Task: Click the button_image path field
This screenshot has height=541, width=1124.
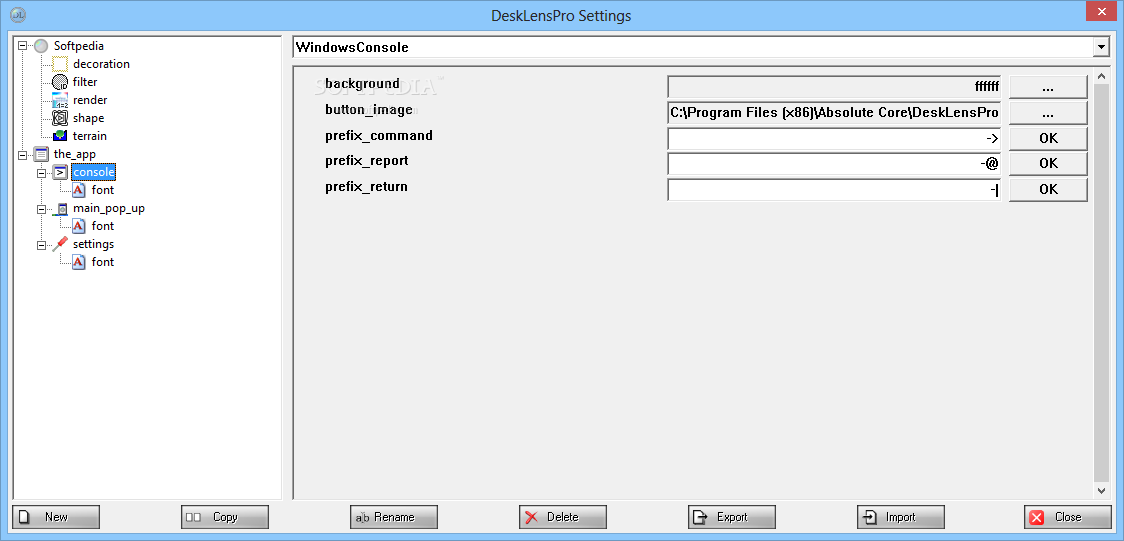Action: pyautogui.click(x=834, y=112)
